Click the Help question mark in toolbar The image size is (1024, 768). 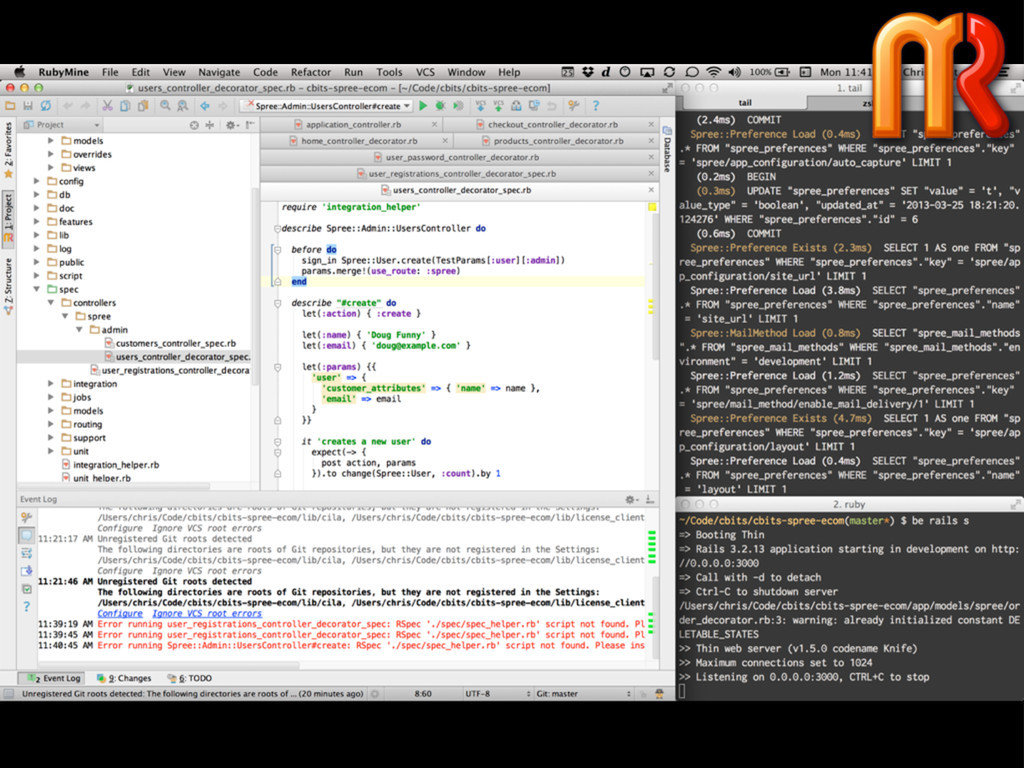point(595,106)
